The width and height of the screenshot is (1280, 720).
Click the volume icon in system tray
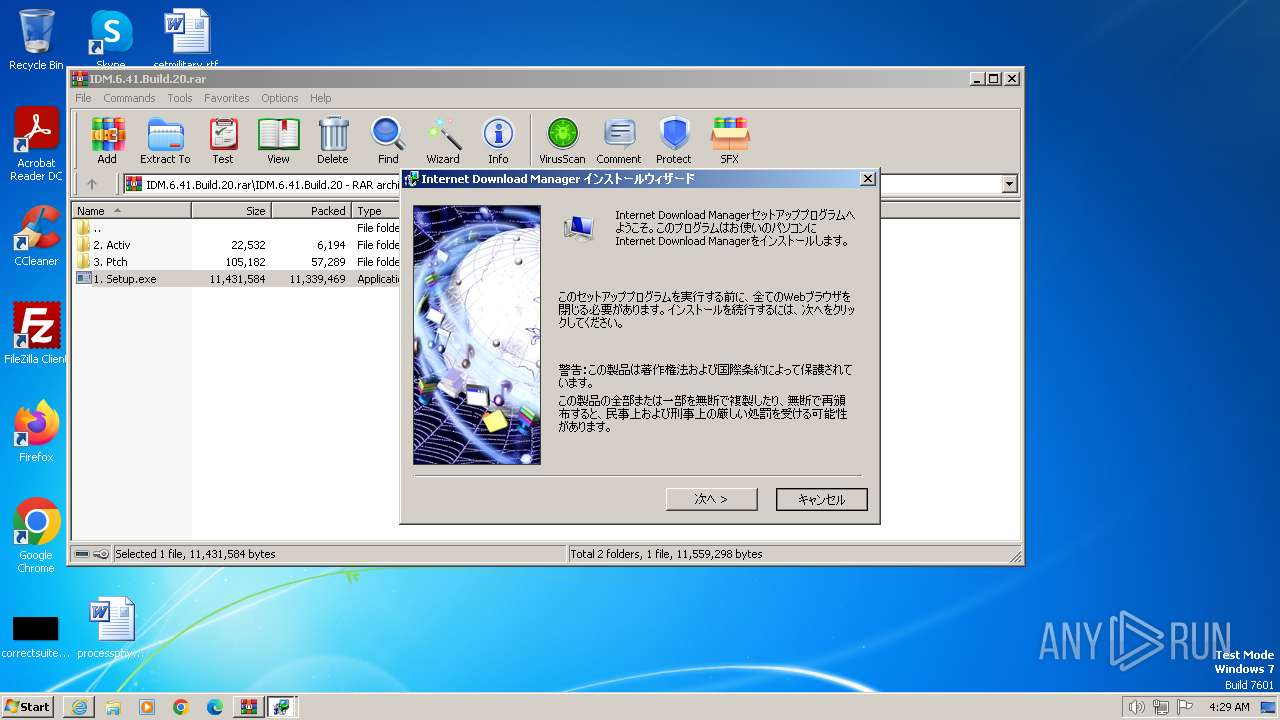(1137, 707)
